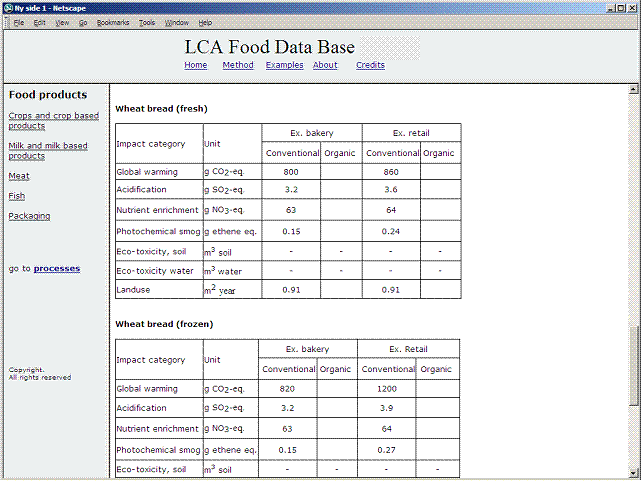Click the 'LCA Food Data Base' title

coord(269,47)
